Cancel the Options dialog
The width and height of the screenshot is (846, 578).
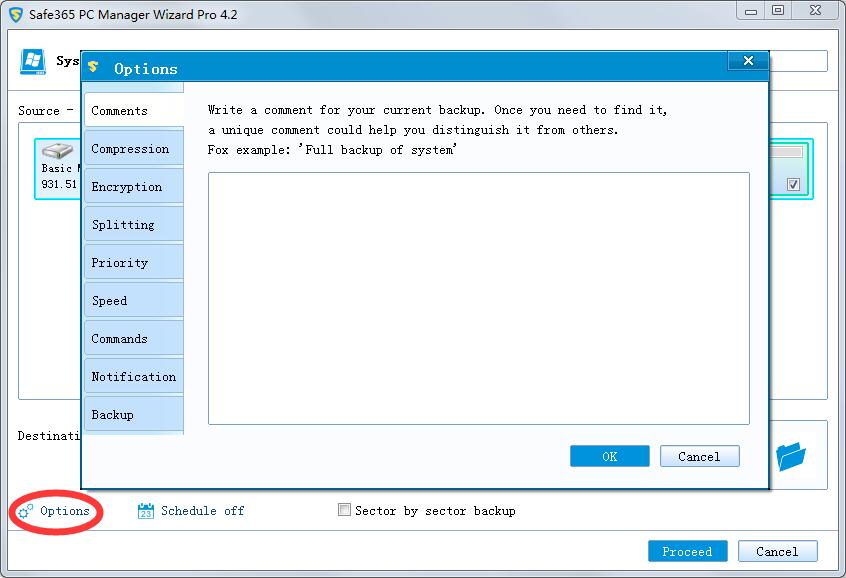click(699, 456)
